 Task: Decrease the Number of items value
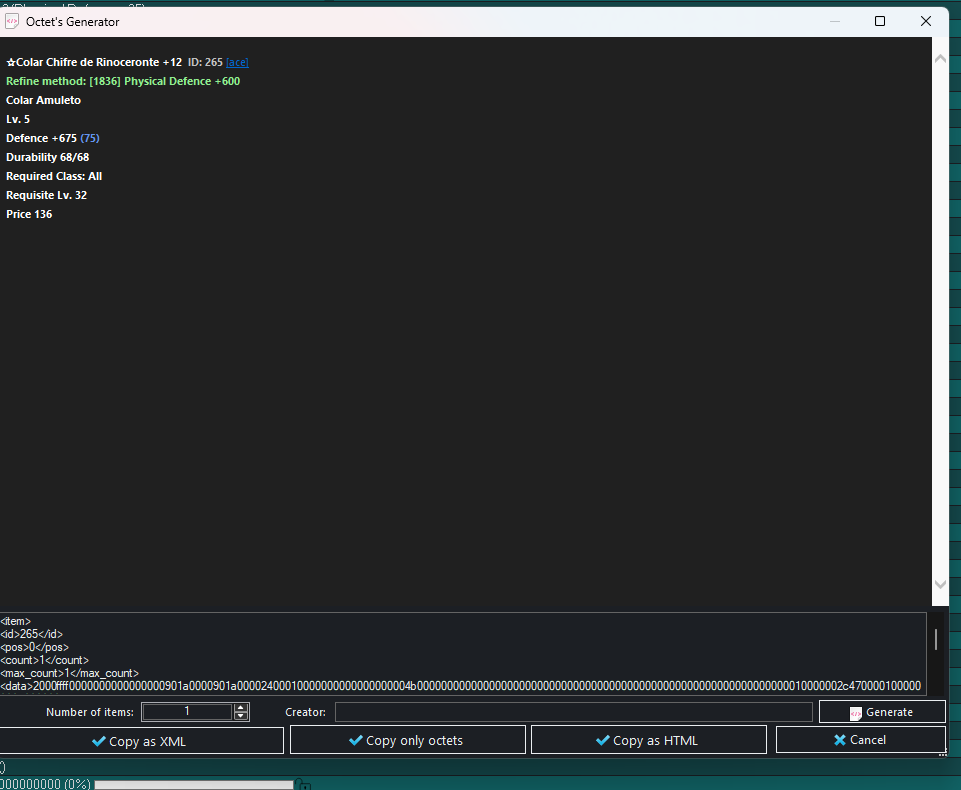pos(240,716)
